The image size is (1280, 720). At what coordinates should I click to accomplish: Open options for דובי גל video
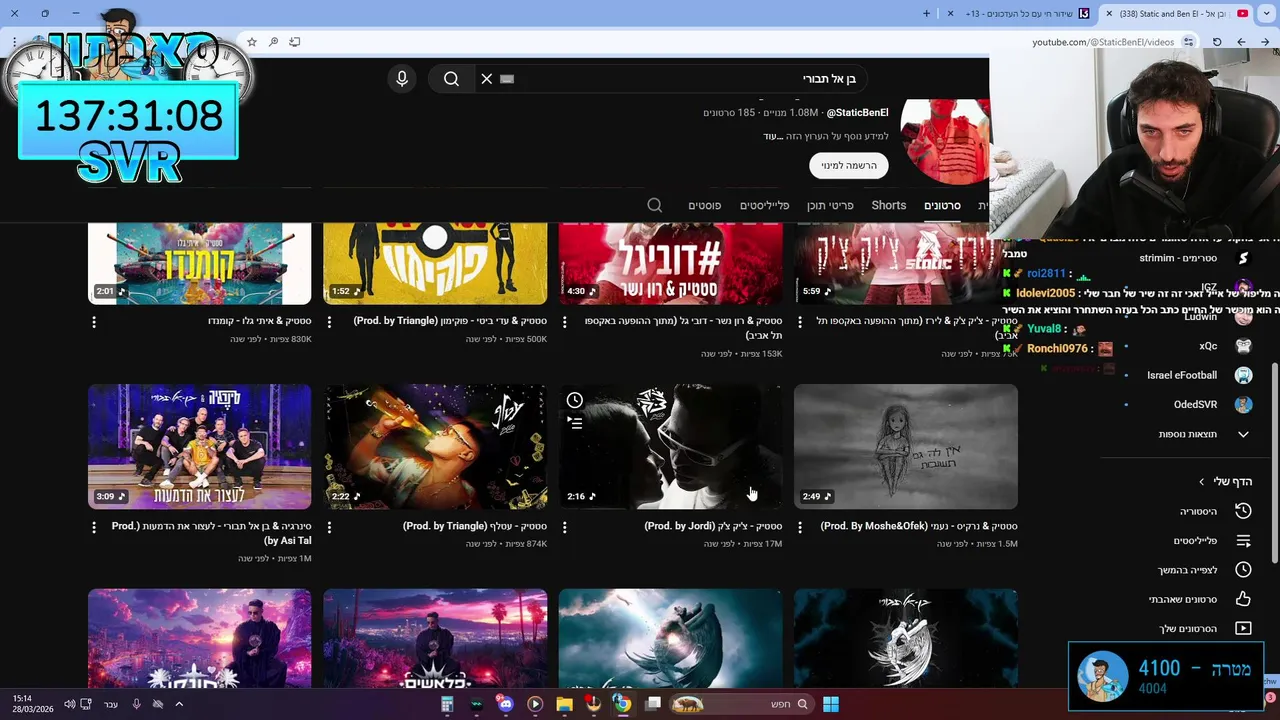(x=565, y=322)
